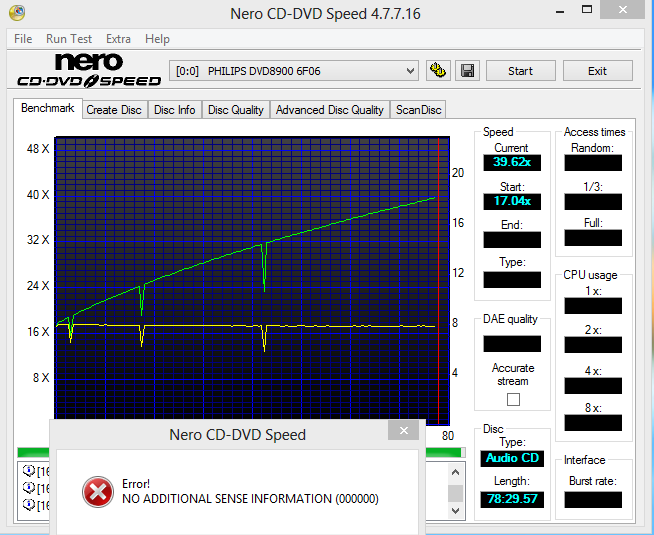Click the CPU usage 2x field
The width and height of the screenshot is (654, 535).
(593, 345)
